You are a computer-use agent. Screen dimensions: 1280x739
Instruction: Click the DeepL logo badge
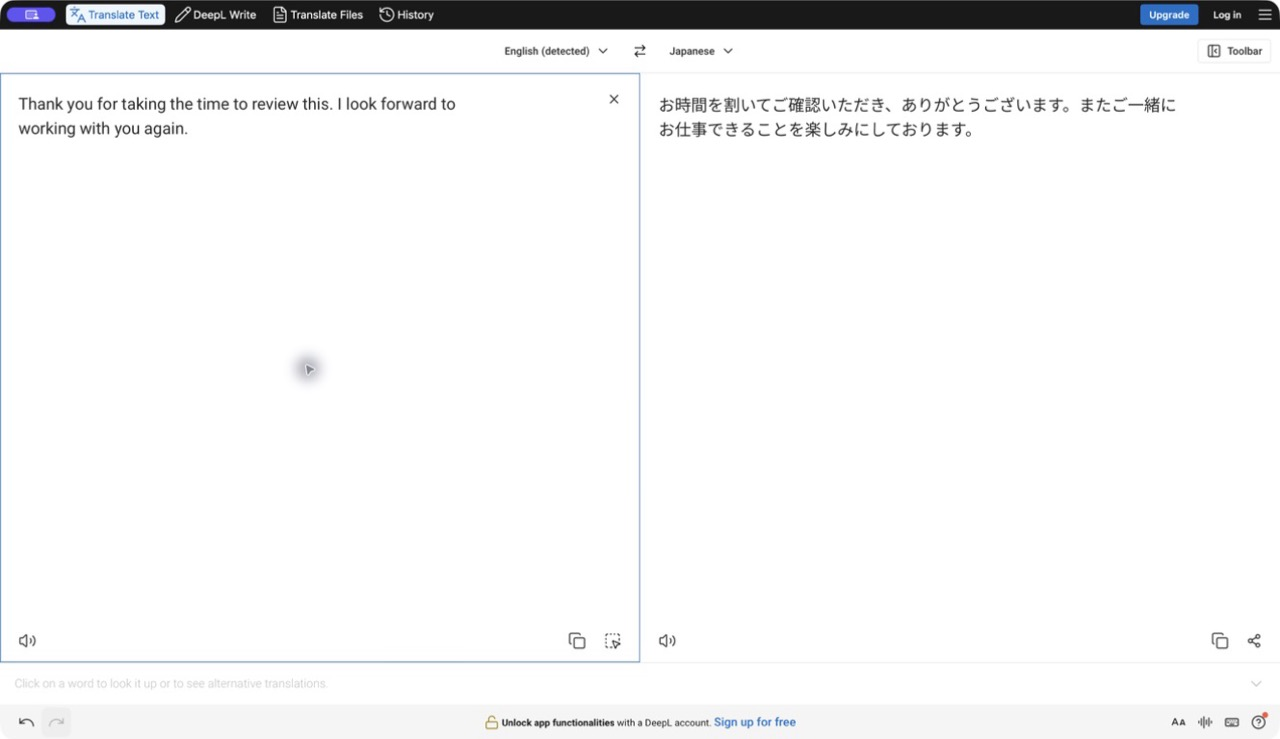[31, 15]
